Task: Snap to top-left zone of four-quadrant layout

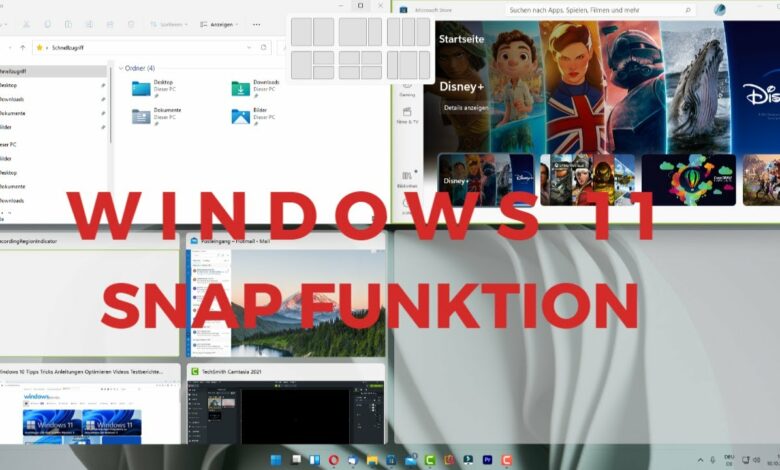Action: tap(349, 58)
